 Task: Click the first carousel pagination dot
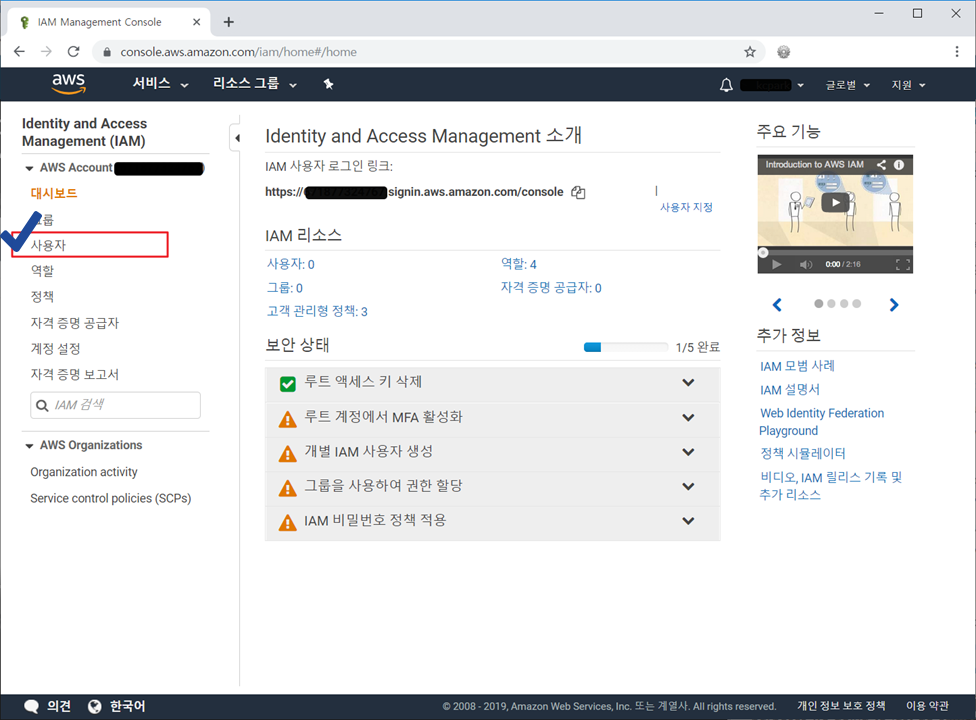[819, 304]
